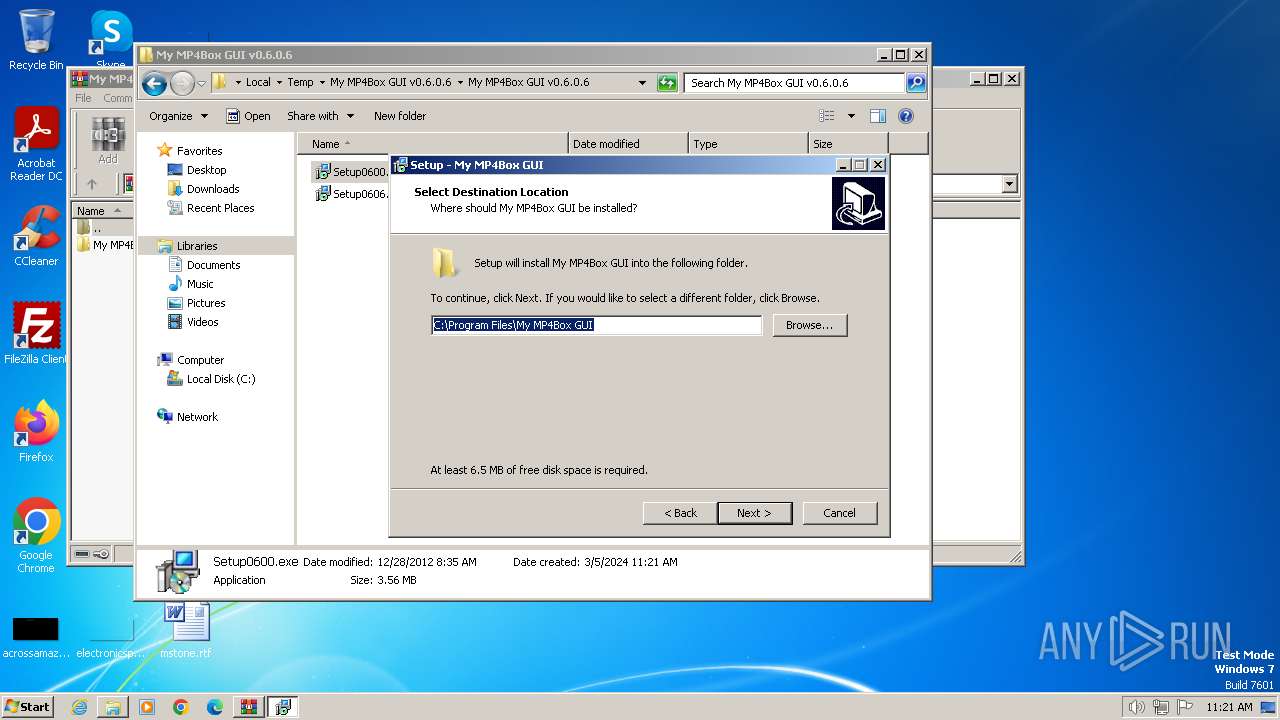Open Explorer help icon
Image resolution: width=1280 pixels, height=720 pixels.
[906, 116]
